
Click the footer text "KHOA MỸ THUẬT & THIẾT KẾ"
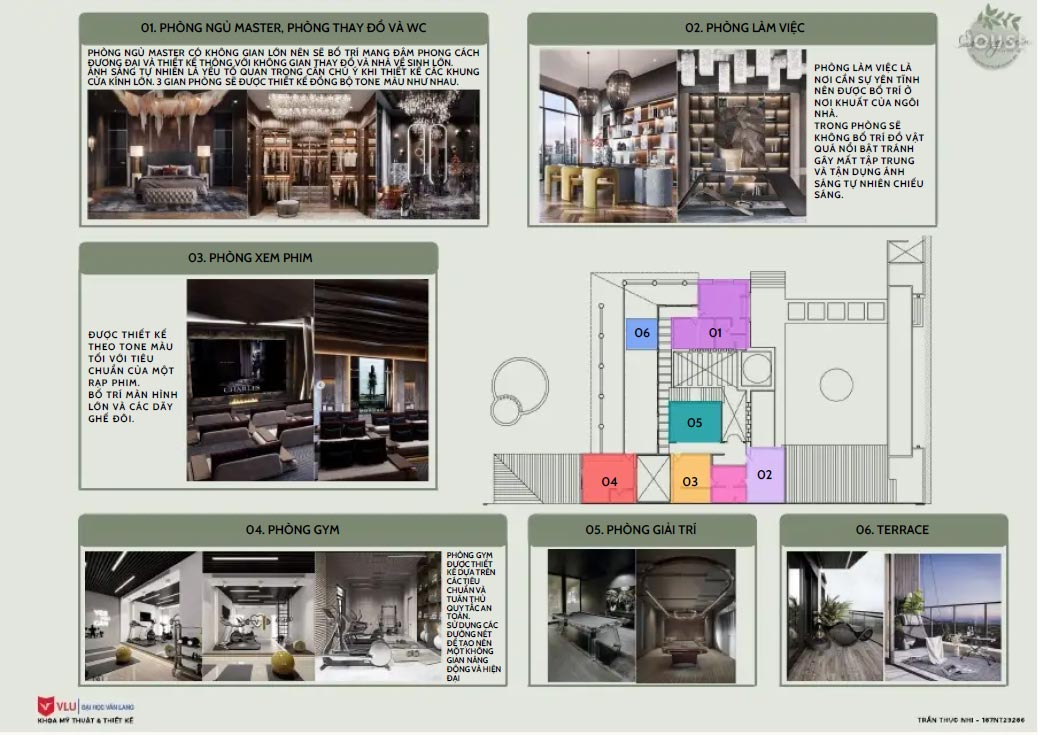(85, 720)
